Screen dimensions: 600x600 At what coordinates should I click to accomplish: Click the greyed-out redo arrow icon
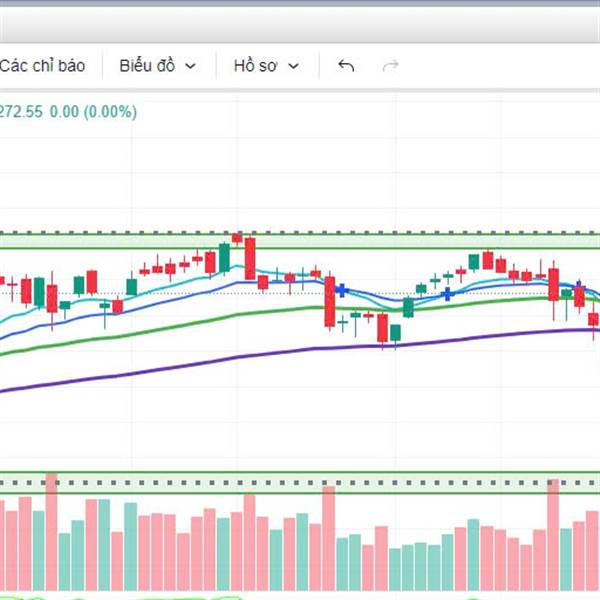pyautogui.click(x=390, y=66)
